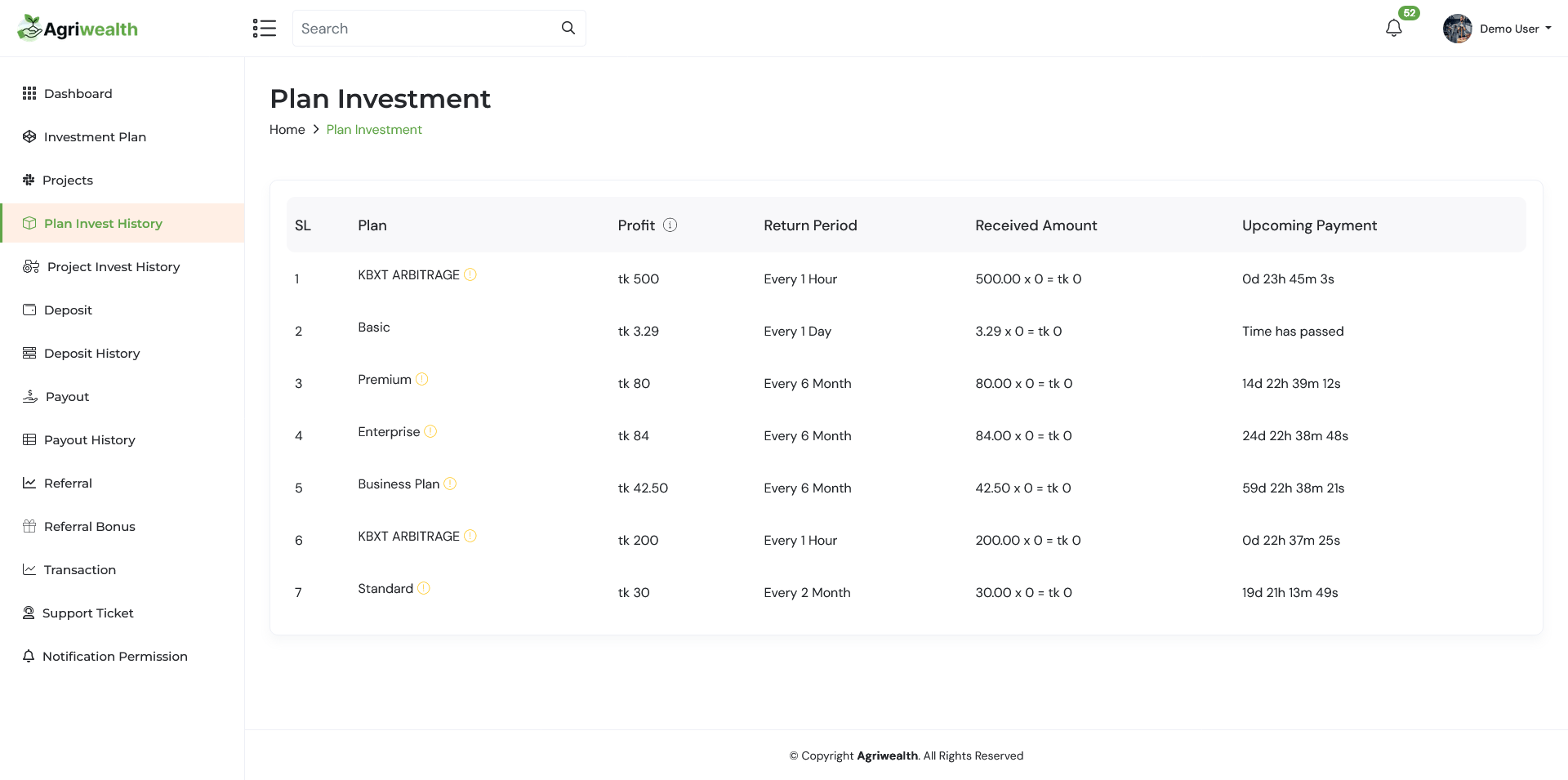Image resolution: width=1568 pixels, height=780 pixels.
Task: Select the Investment Plan sidebar icon
Action: tap(29, 136)
